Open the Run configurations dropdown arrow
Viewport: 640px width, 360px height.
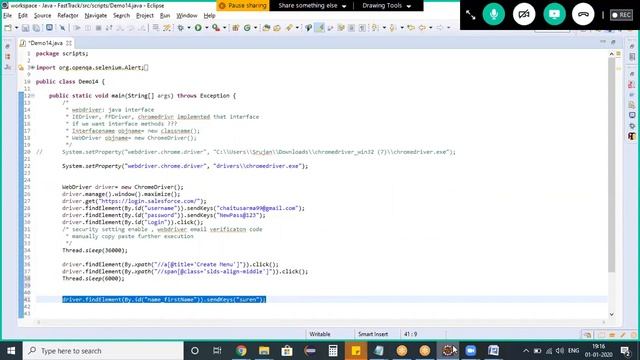pos(206,28)
